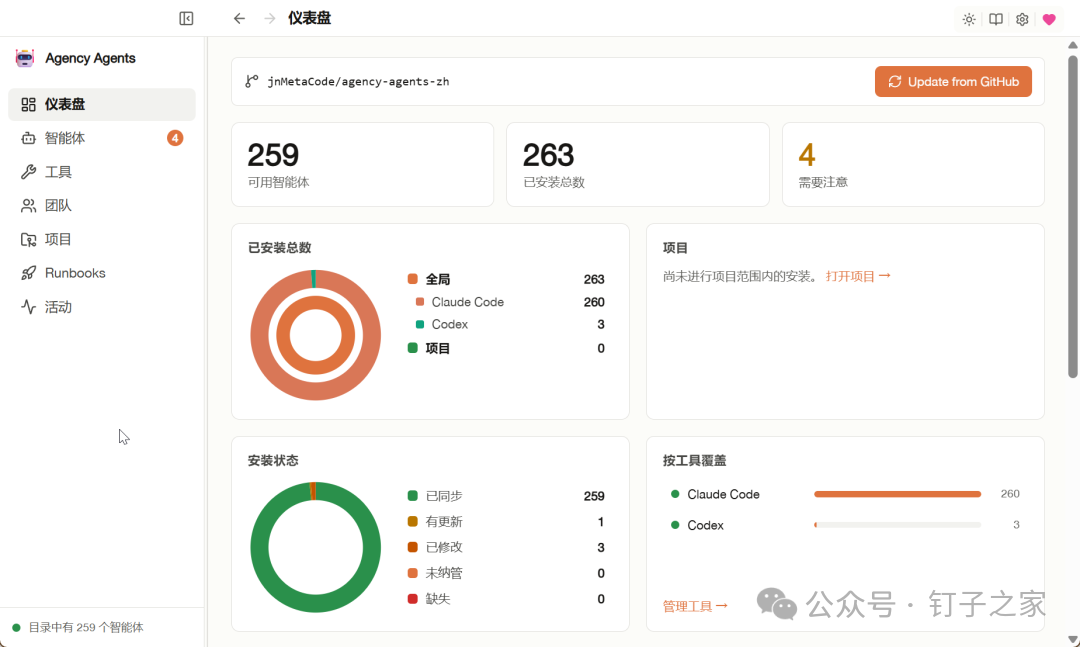
Task: Click the 活动 pulse icon in sidebar
Action: click(x=28, y=307)
